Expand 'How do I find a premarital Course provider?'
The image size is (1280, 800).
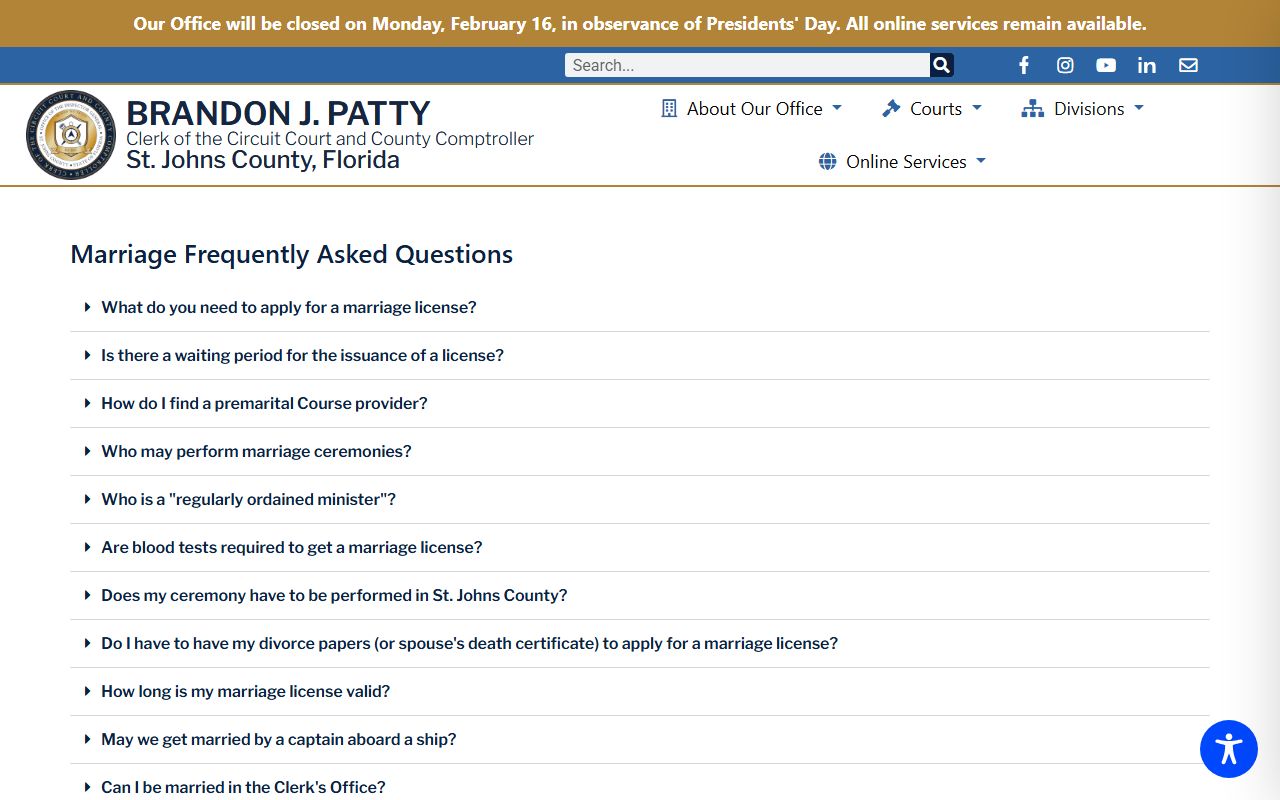point(640,403)
